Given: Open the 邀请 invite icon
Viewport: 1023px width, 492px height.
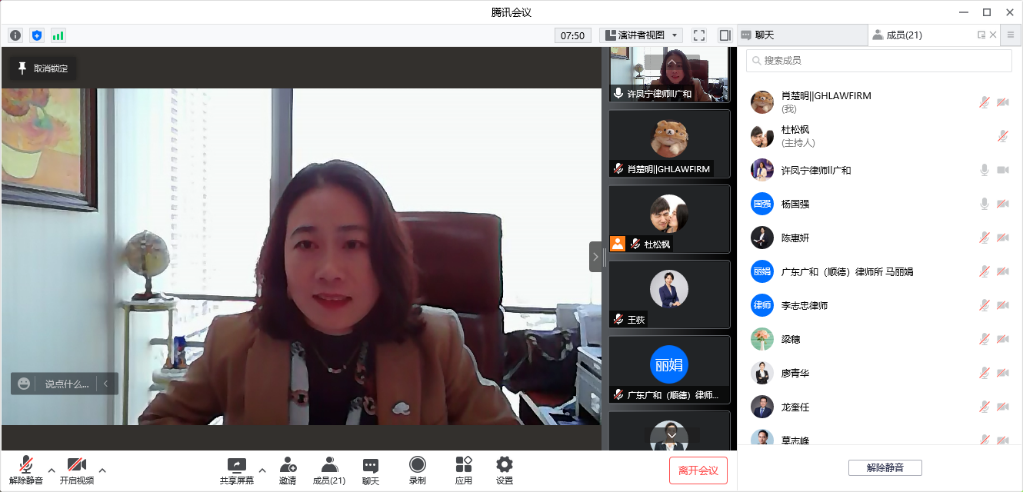Looking at the screenshot, I should tap(288, 470).
